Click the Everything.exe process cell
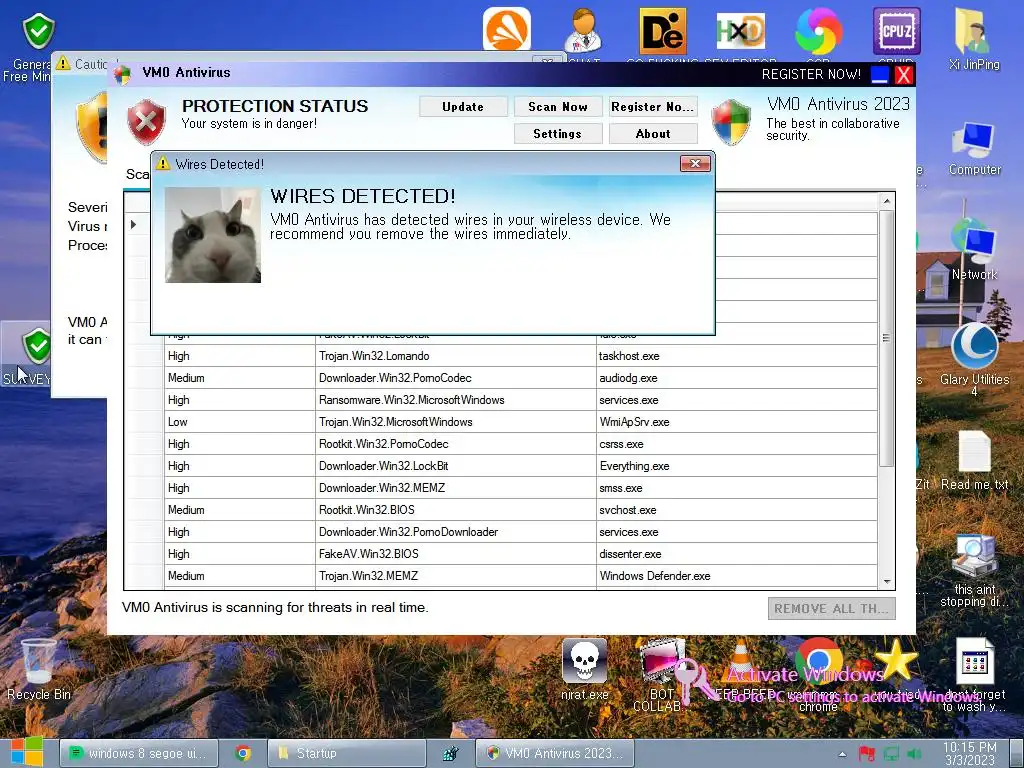Viewport: 1024px width, 768px height. point(737,466)
